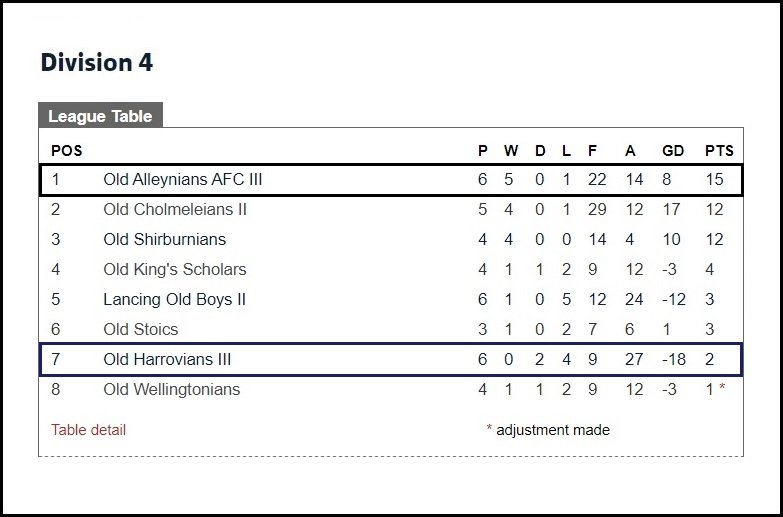Open the Table detail link
The width and height of the screenshot is (783, 517).
click(x=88, y=430)
